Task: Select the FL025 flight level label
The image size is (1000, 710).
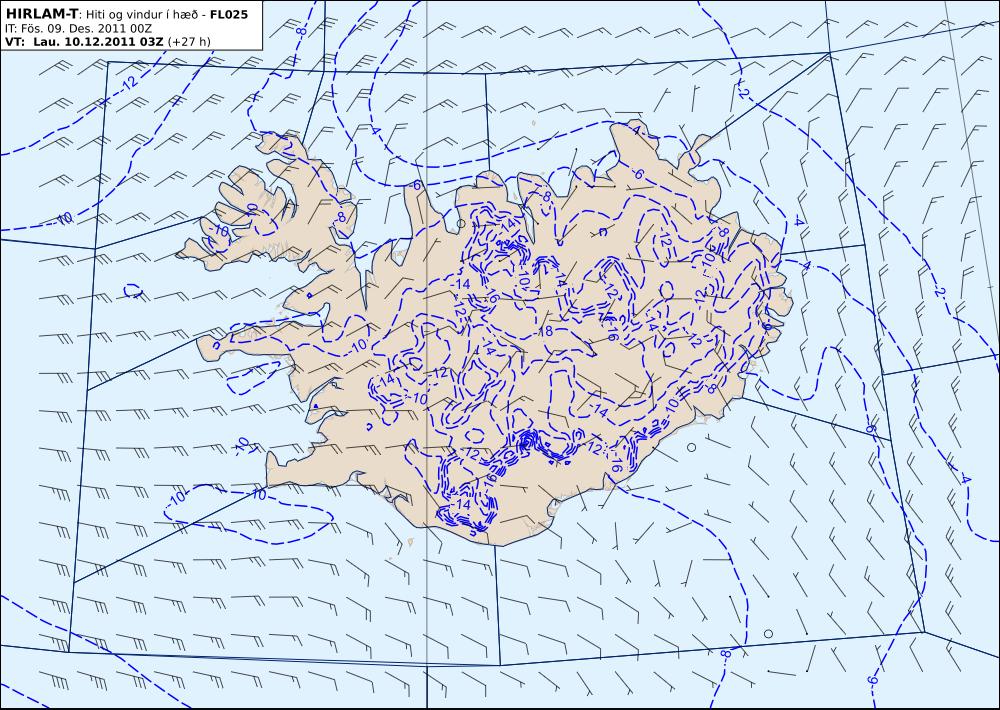Action: pyautogui.click(x=229, y=14)
